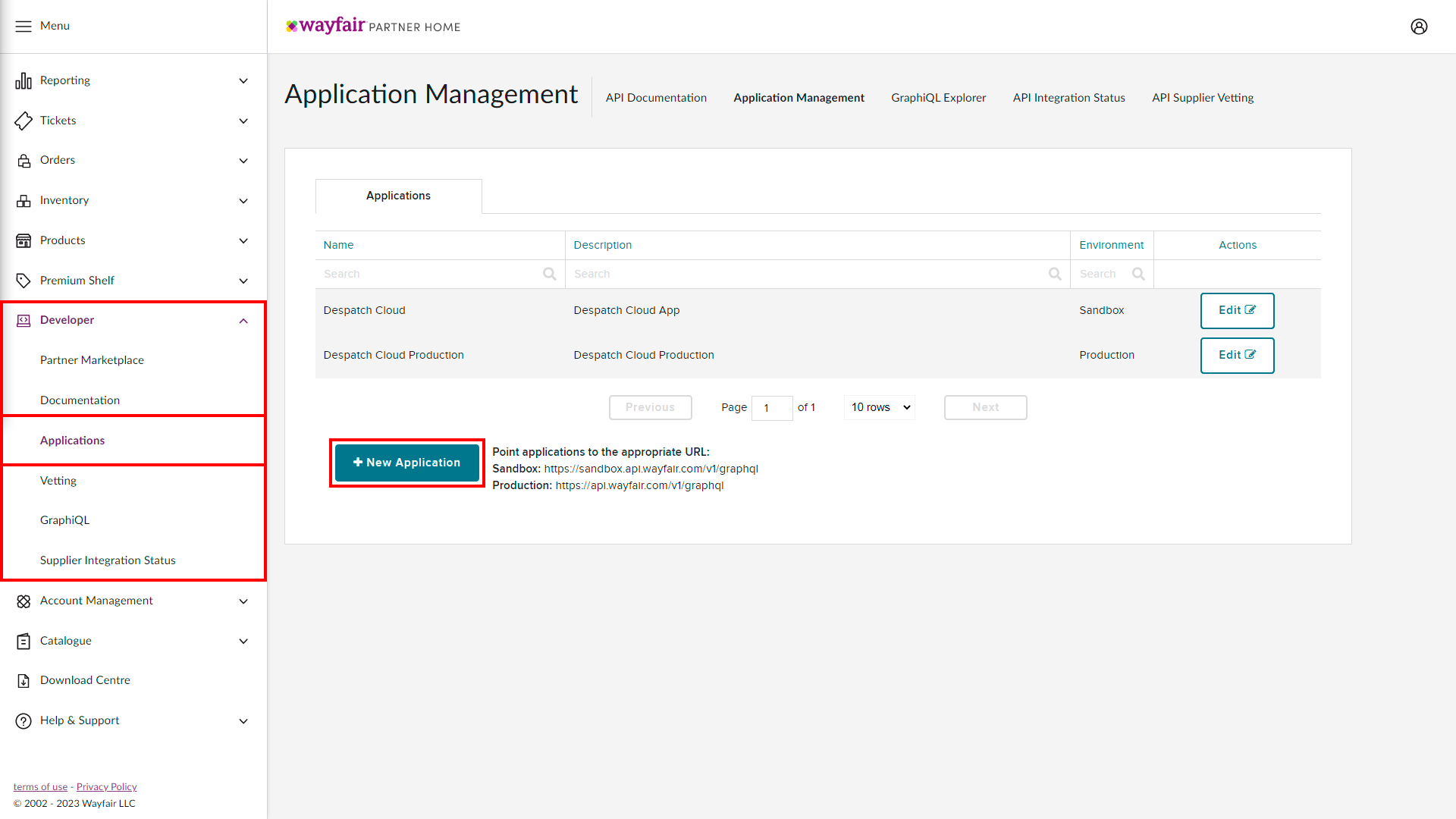Expand the Inventory menu chevron
This screenshot has width=1456, height=819.
(x=243, y=201)
